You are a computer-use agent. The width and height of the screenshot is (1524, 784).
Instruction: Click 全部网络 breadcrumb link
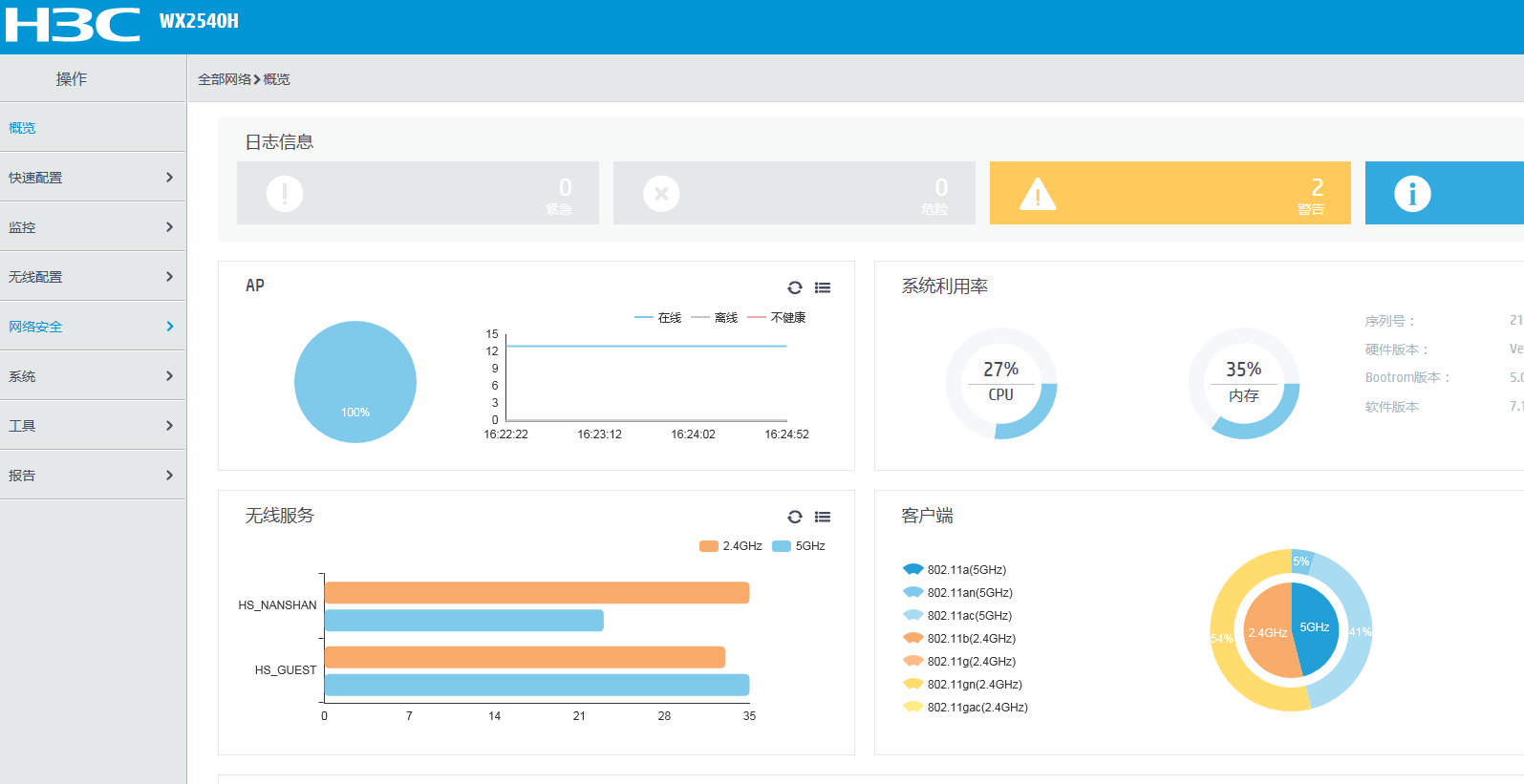point(225,79)
